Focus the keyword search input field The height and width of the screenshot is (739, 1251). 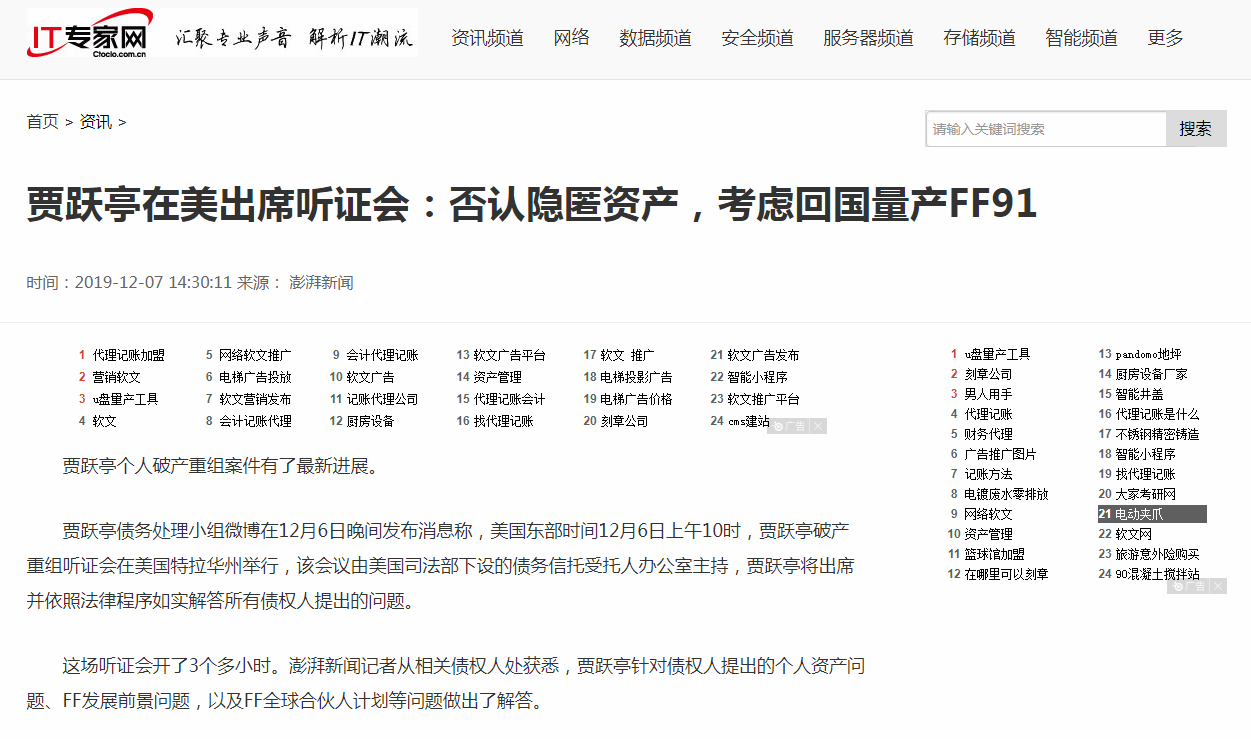click(1046, 129)
